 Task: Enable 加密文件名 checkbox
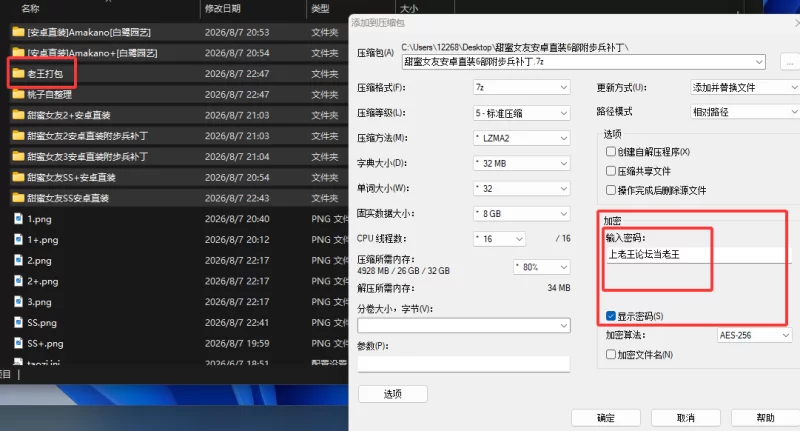point(611,354)
